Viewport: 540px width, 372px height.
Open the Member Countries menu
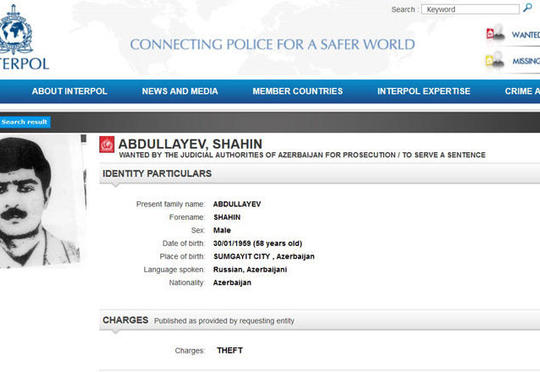coord(298,91)
